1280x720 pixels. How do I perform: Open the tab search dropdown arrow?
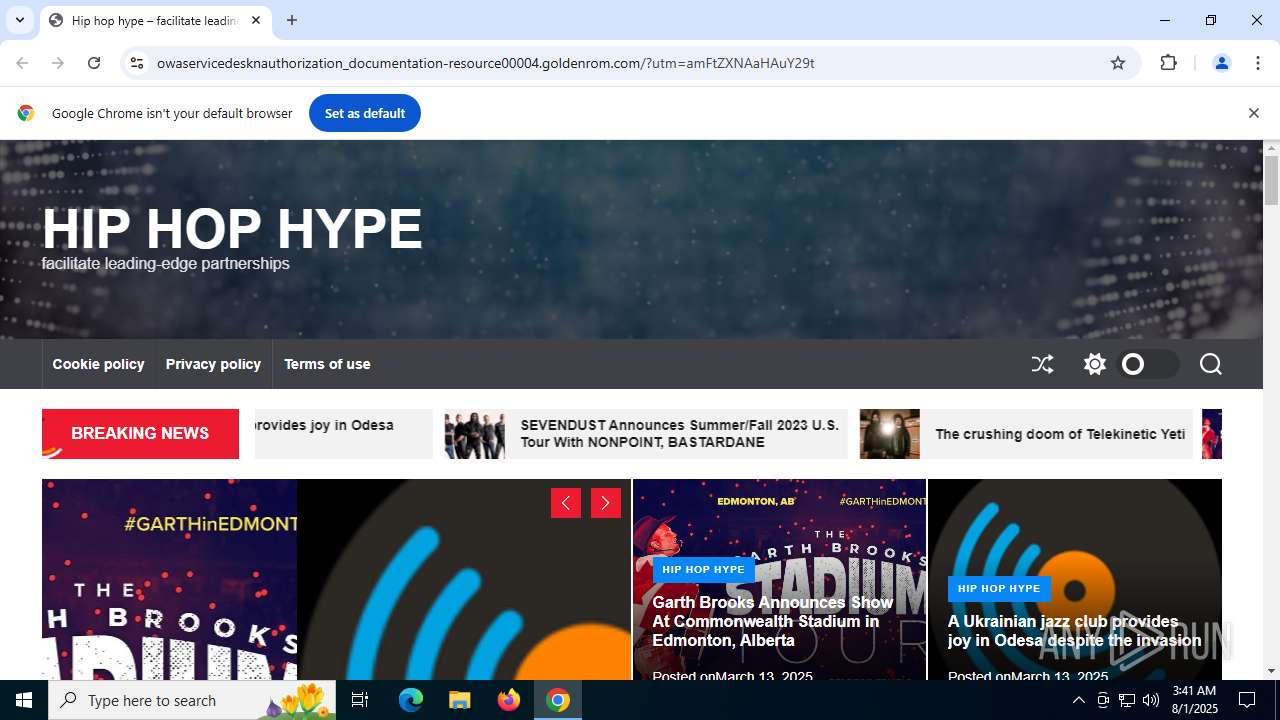coord(19,20)
